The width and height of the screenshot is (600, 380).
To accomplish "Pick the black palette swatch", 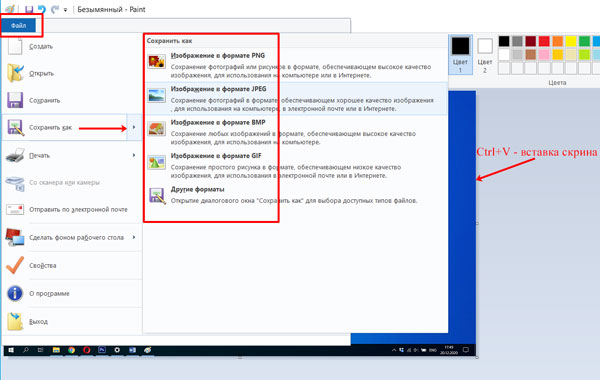I will (504, 41).
